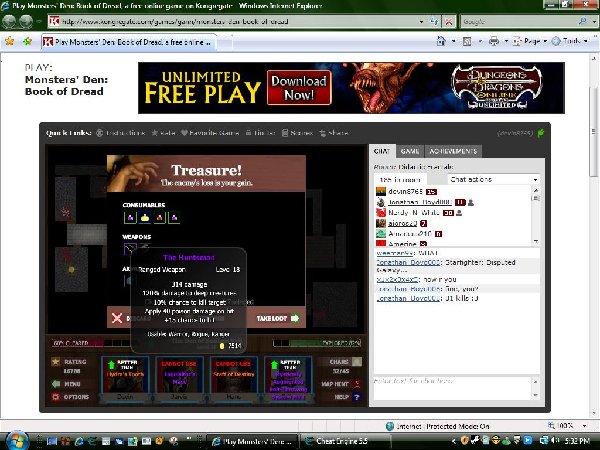
Task: Select the red potion consumable
Action: pyautogui.click(x=160, y=218)
